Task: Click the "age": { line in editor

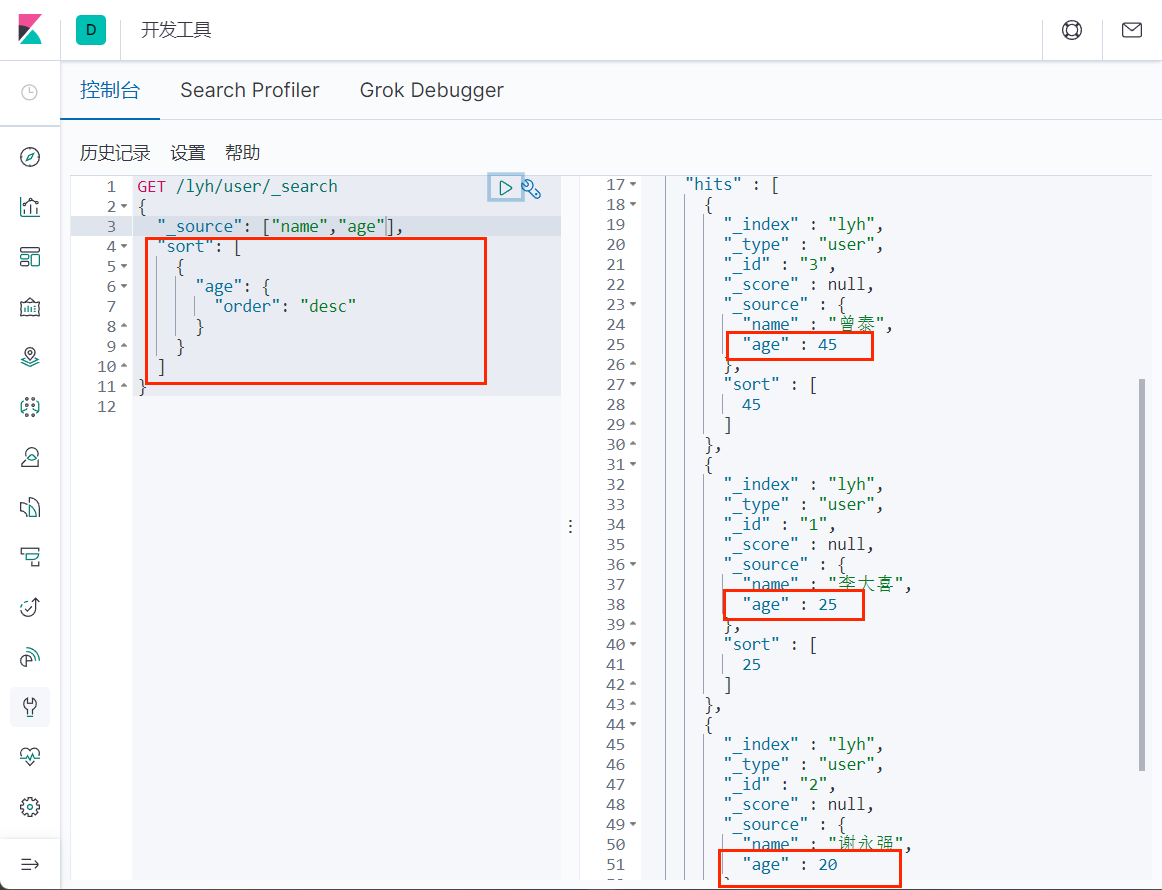Action: 233,286
